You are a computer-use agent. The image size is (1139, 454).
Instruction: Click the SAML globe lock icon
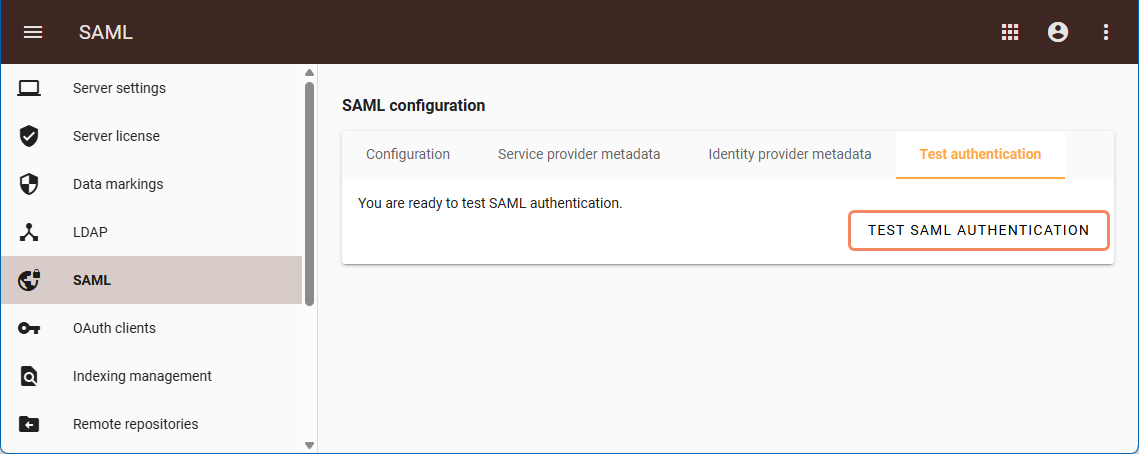29,280
